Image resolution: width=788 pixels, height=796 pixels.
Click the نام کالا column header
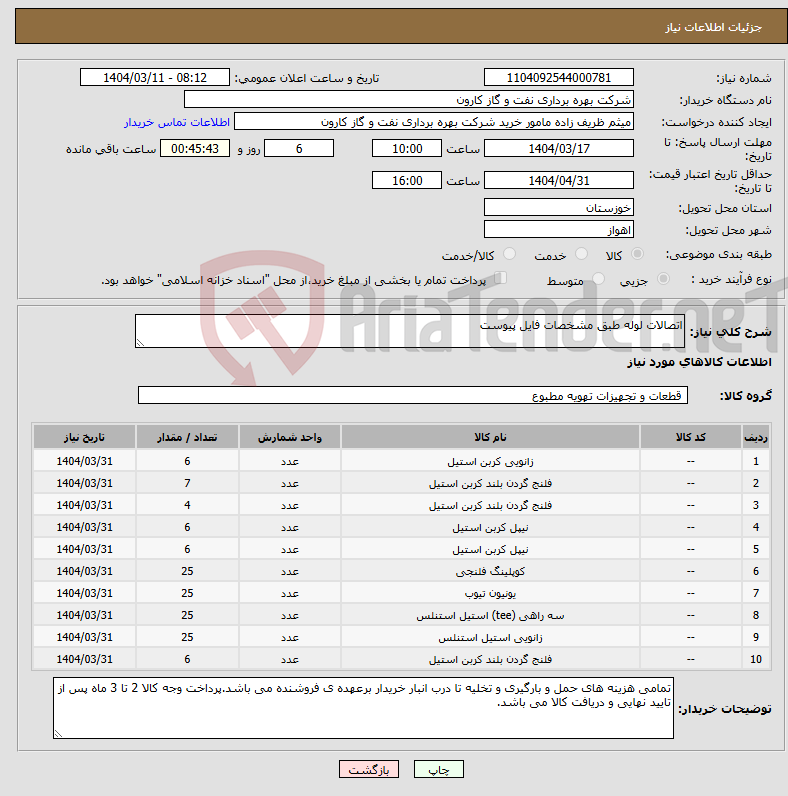(490, 437)
